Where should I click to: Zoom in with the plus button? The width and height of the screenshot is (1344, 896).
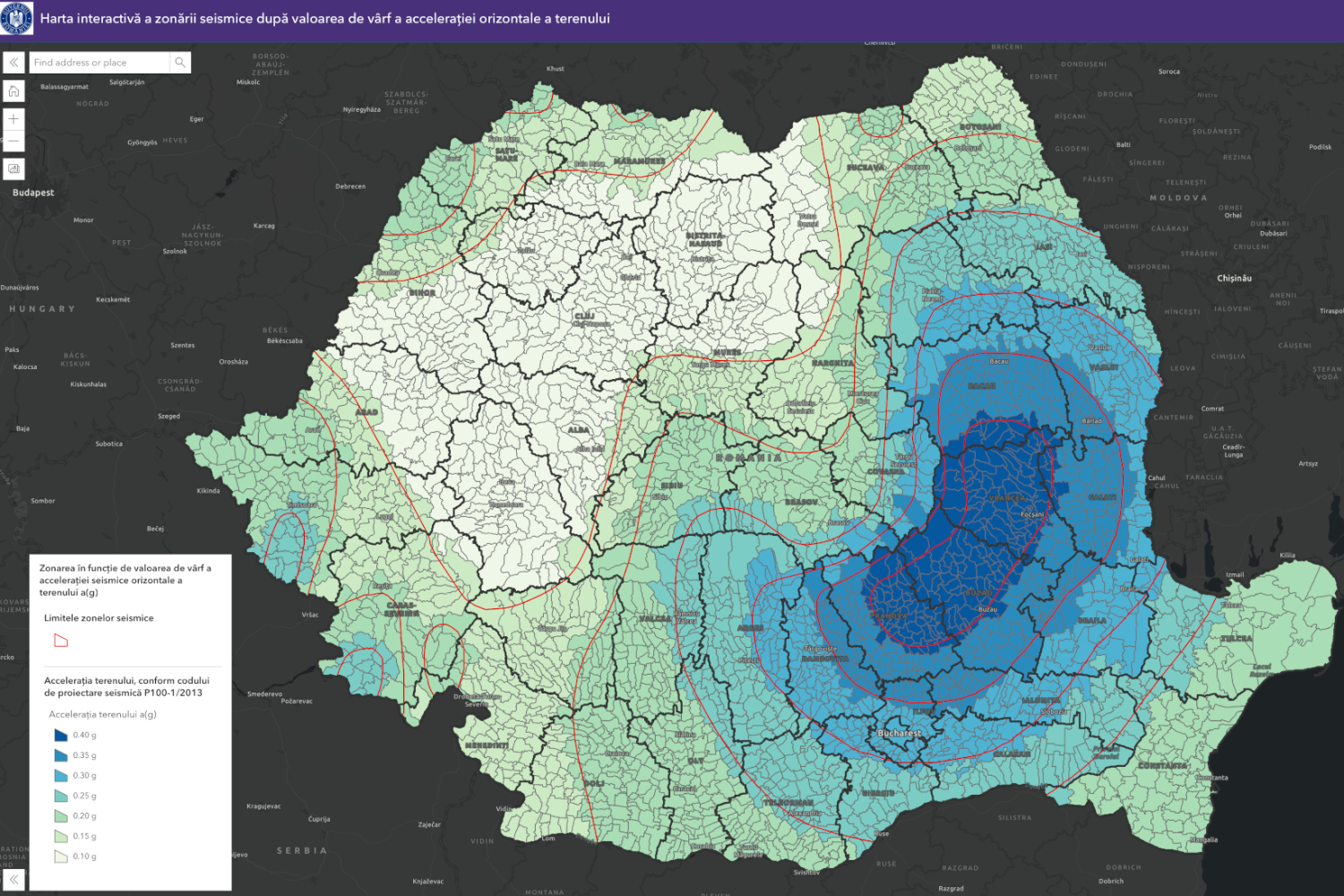pyautogui.click(x=13, y=119)
